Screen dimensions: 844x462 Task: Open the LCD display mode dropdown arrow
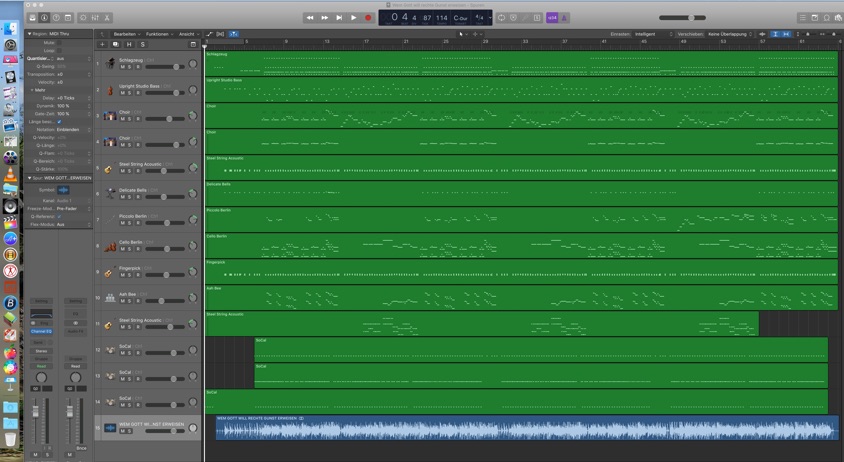click(489, 18)
